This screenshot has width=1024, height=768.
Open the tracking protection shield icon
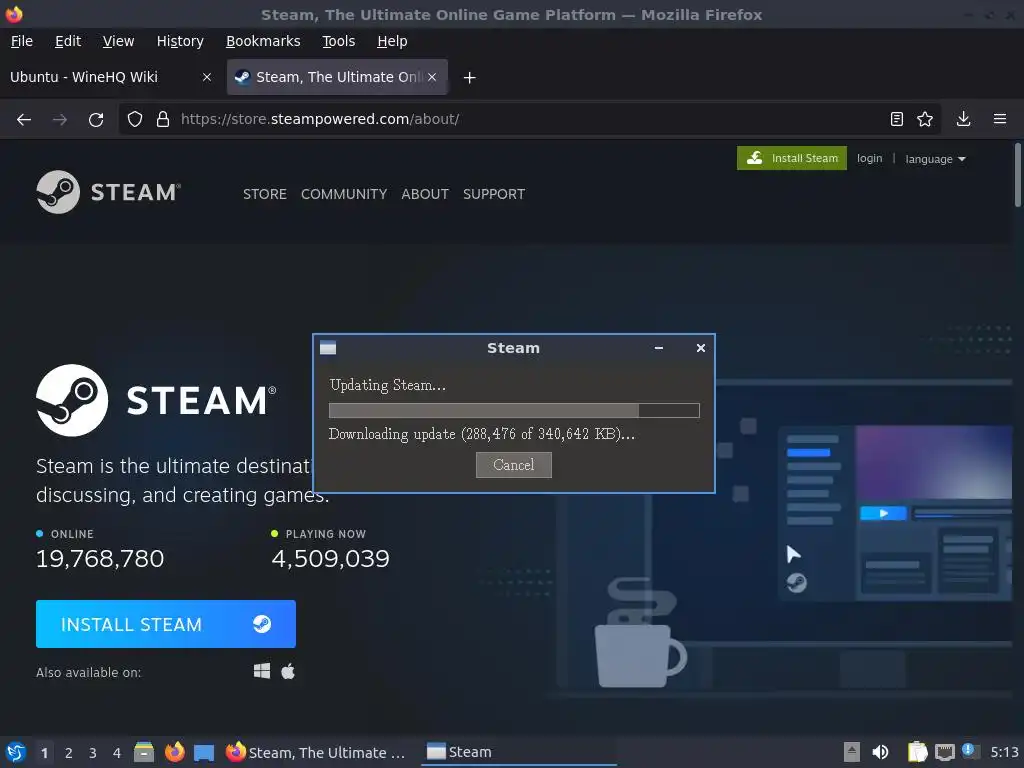(135, 120)
